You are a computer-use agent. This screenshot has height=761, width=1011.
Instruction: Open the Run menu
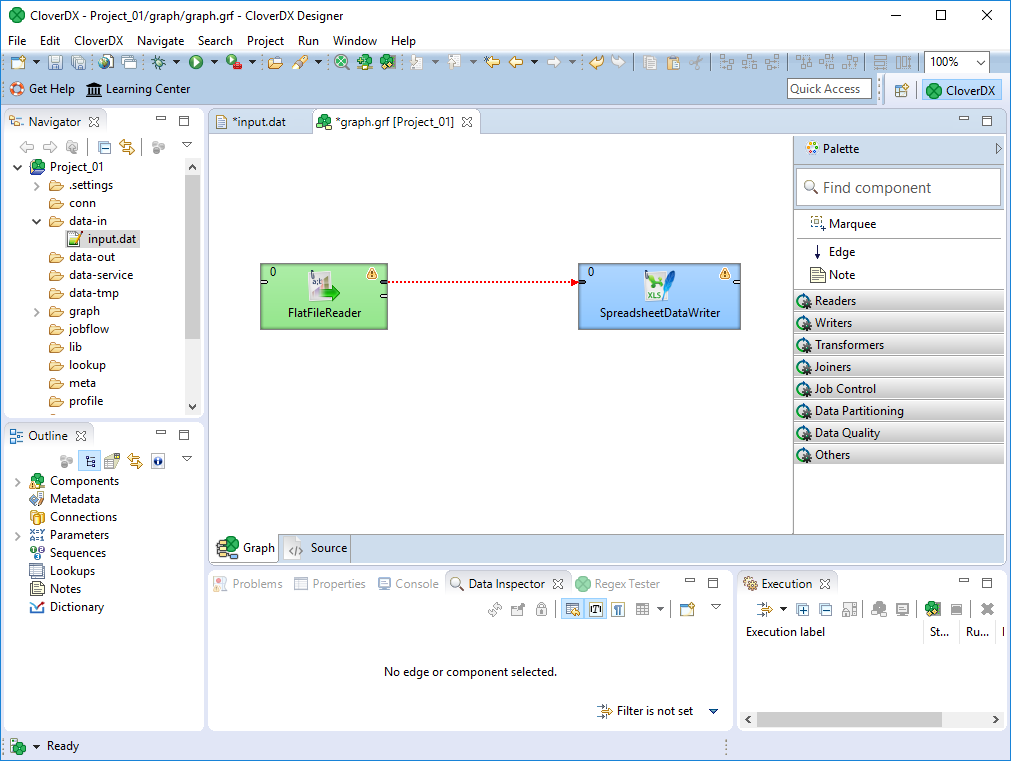pos(308,41)
